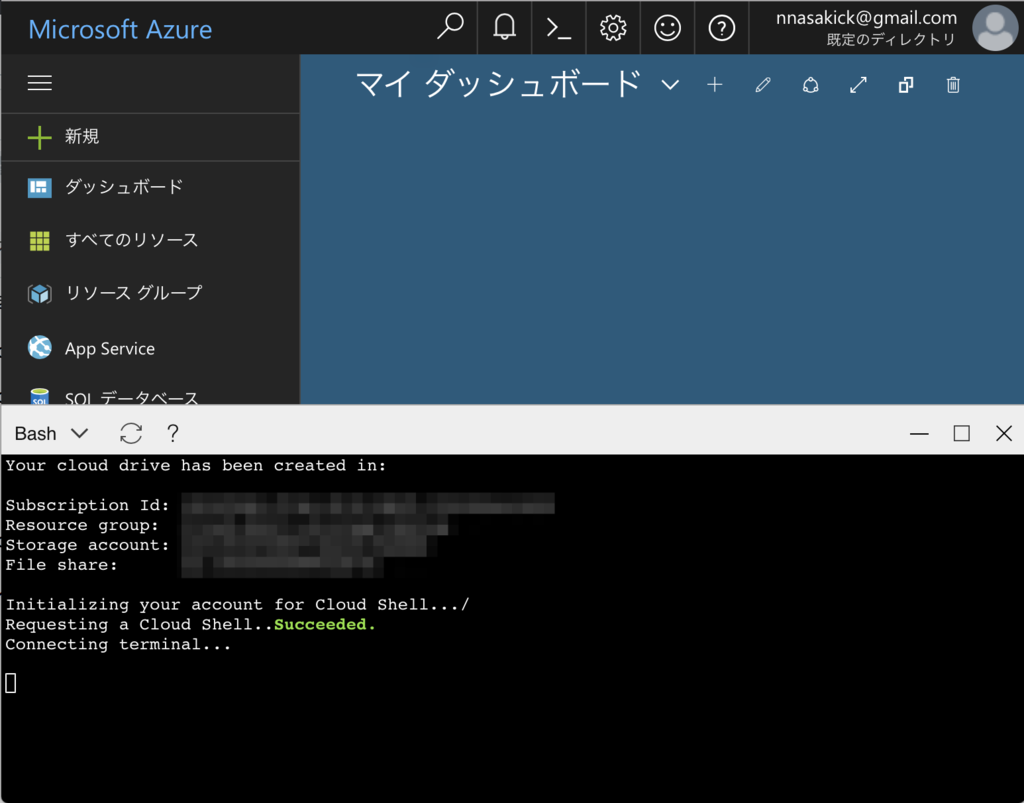Open すべてのリソース in sidebar
1024x803 pixels.
pos(150,240)
